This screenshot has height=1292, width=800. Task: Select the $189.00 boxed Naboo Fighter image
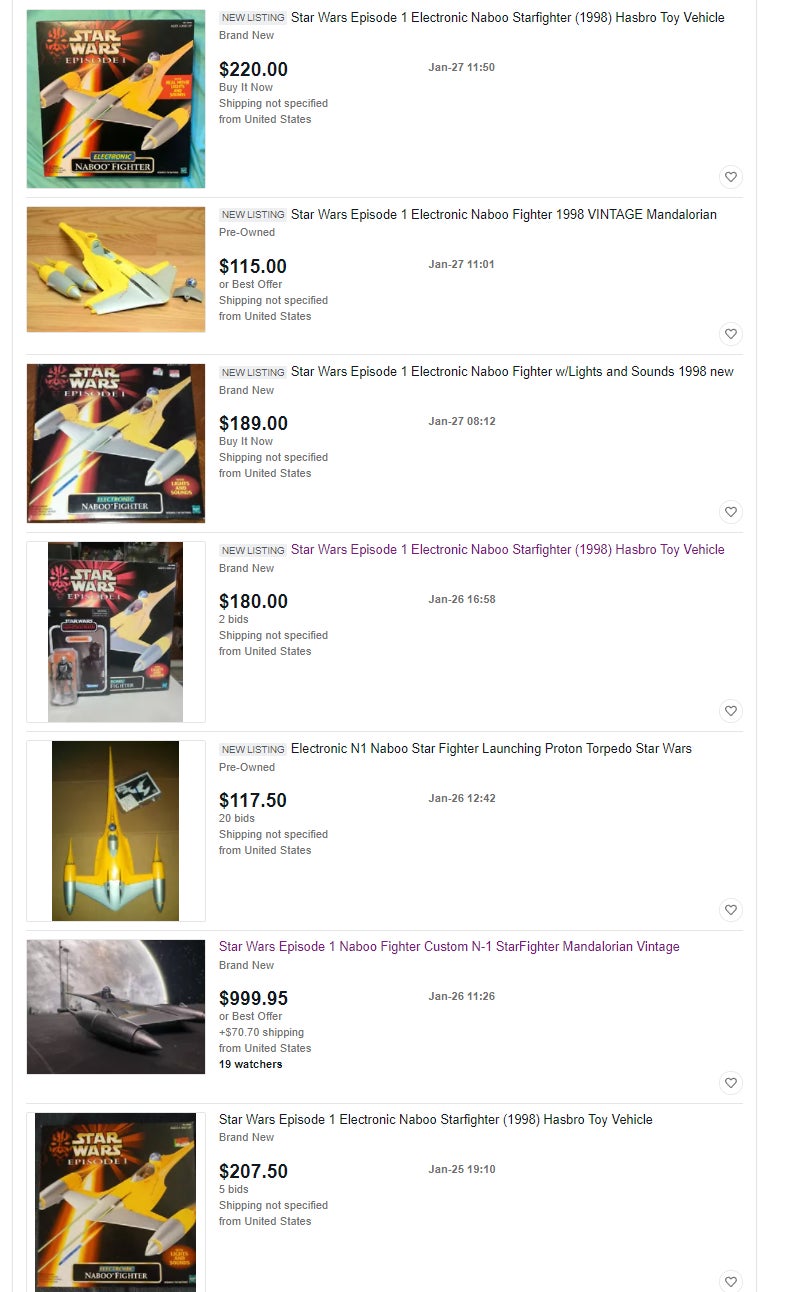[116, 443]
